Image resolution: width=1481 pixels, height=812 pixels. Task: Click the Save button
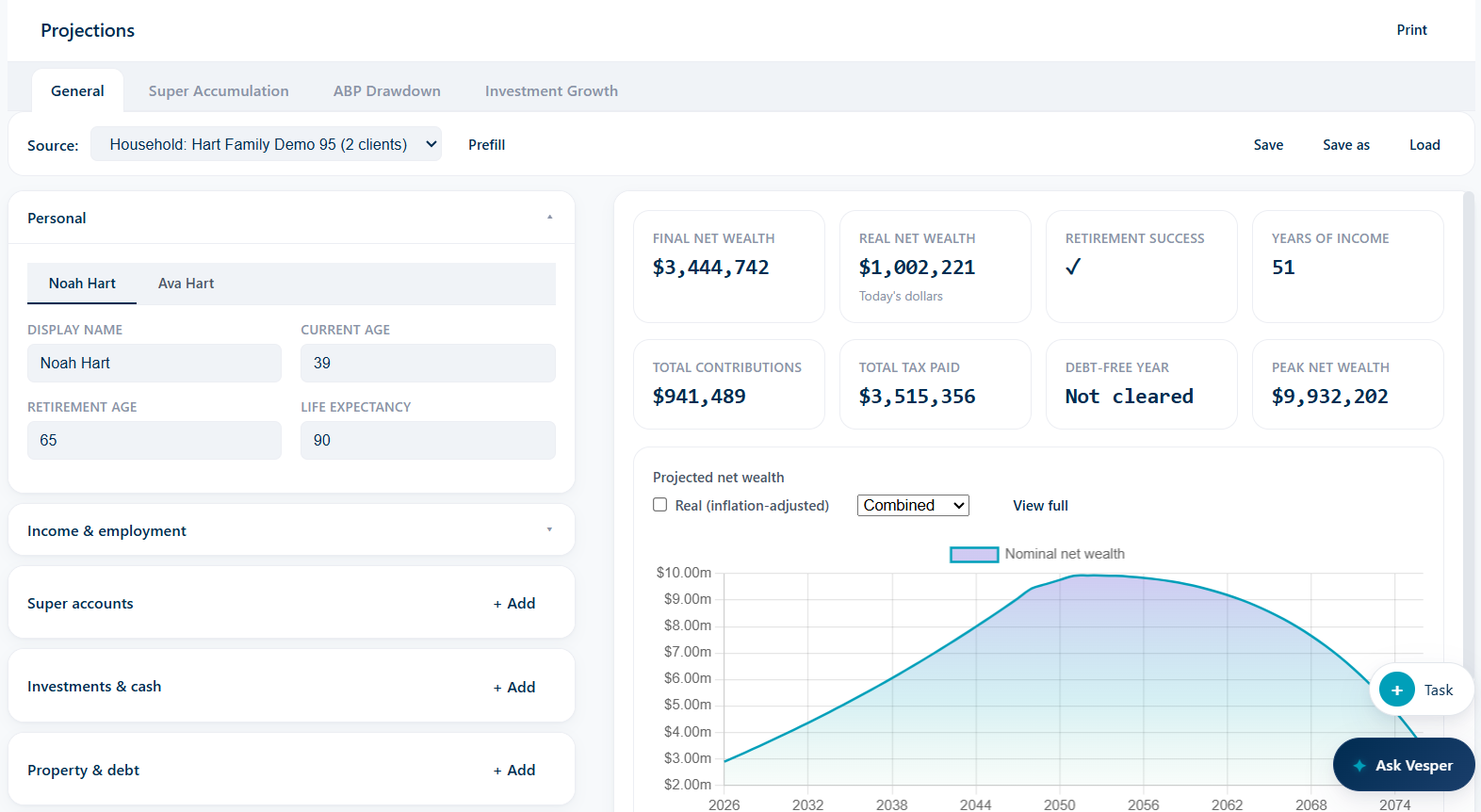coord(1268,144)
